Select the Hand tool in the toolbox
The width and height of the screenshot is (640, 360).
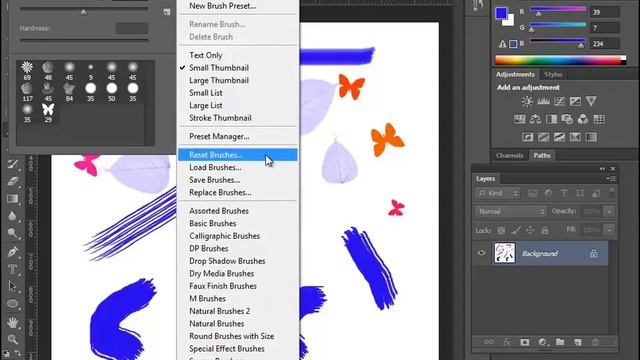click(13, 322)
